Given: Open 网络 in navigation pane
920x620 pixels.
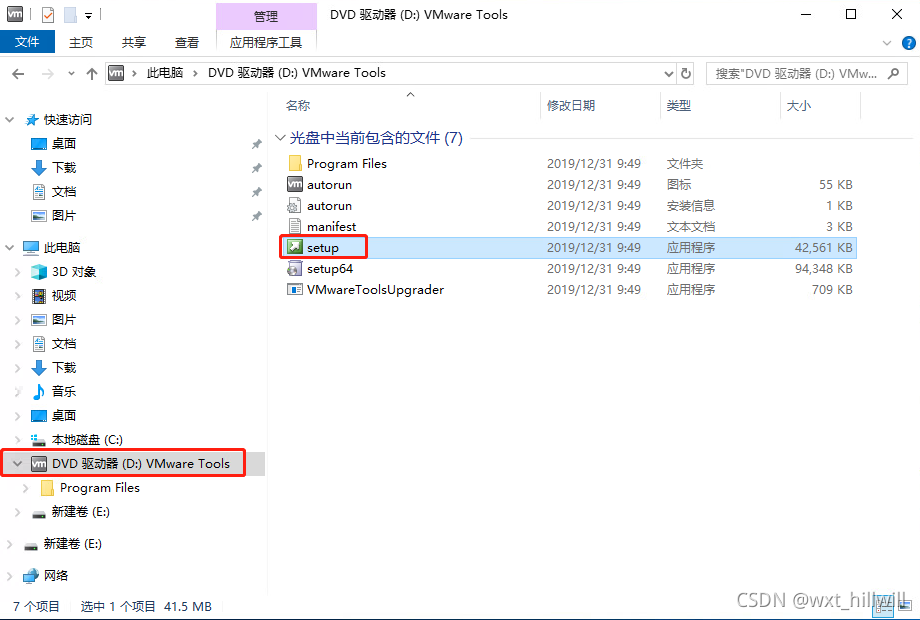Looking at the screenshot, I should pyautogui.click(x=56, y=575).
